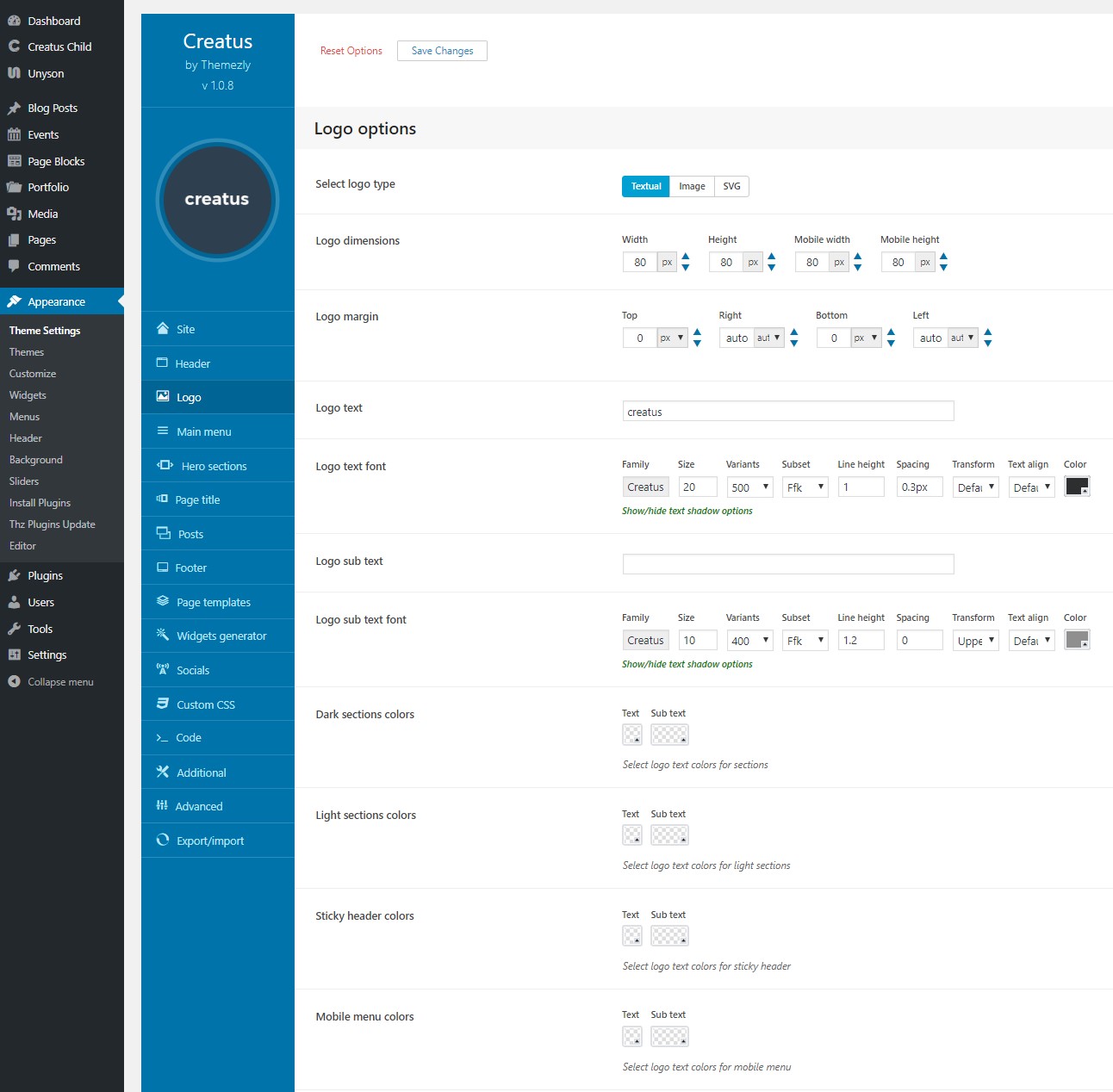Open logo text font Variants dropdown
This screenshot has height=1092, width=1113.
(x=749, y=487)
